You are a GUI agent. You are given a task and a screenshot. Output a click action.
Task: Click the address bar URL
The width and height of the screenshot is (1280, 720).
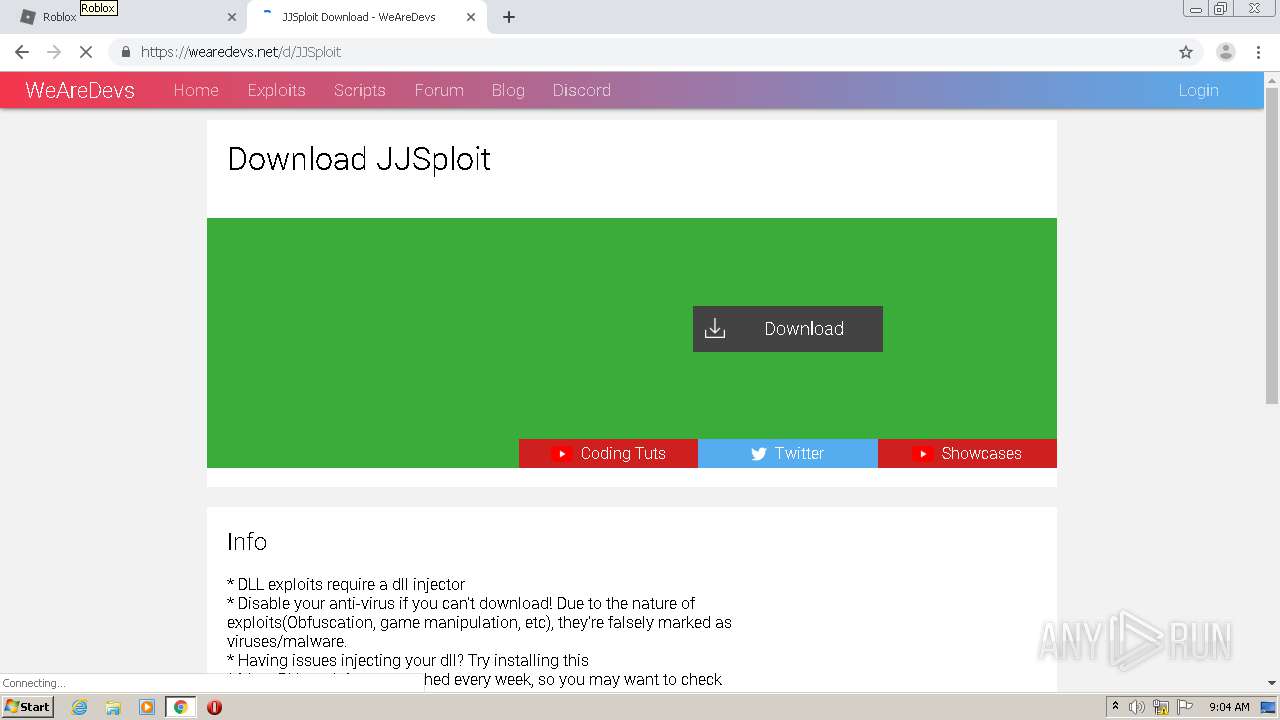[241, 52]
